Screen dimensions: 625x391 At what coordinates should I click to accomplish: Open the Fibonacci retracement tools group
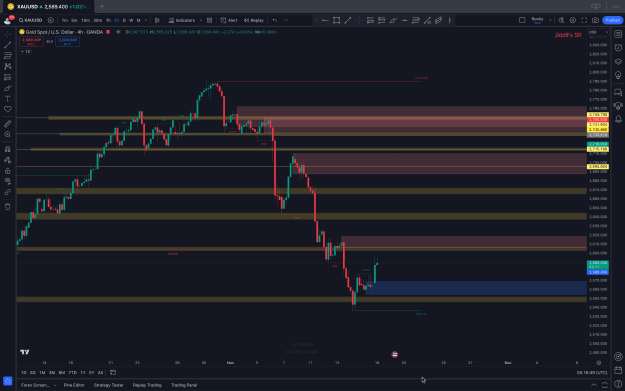click(8, 56)
